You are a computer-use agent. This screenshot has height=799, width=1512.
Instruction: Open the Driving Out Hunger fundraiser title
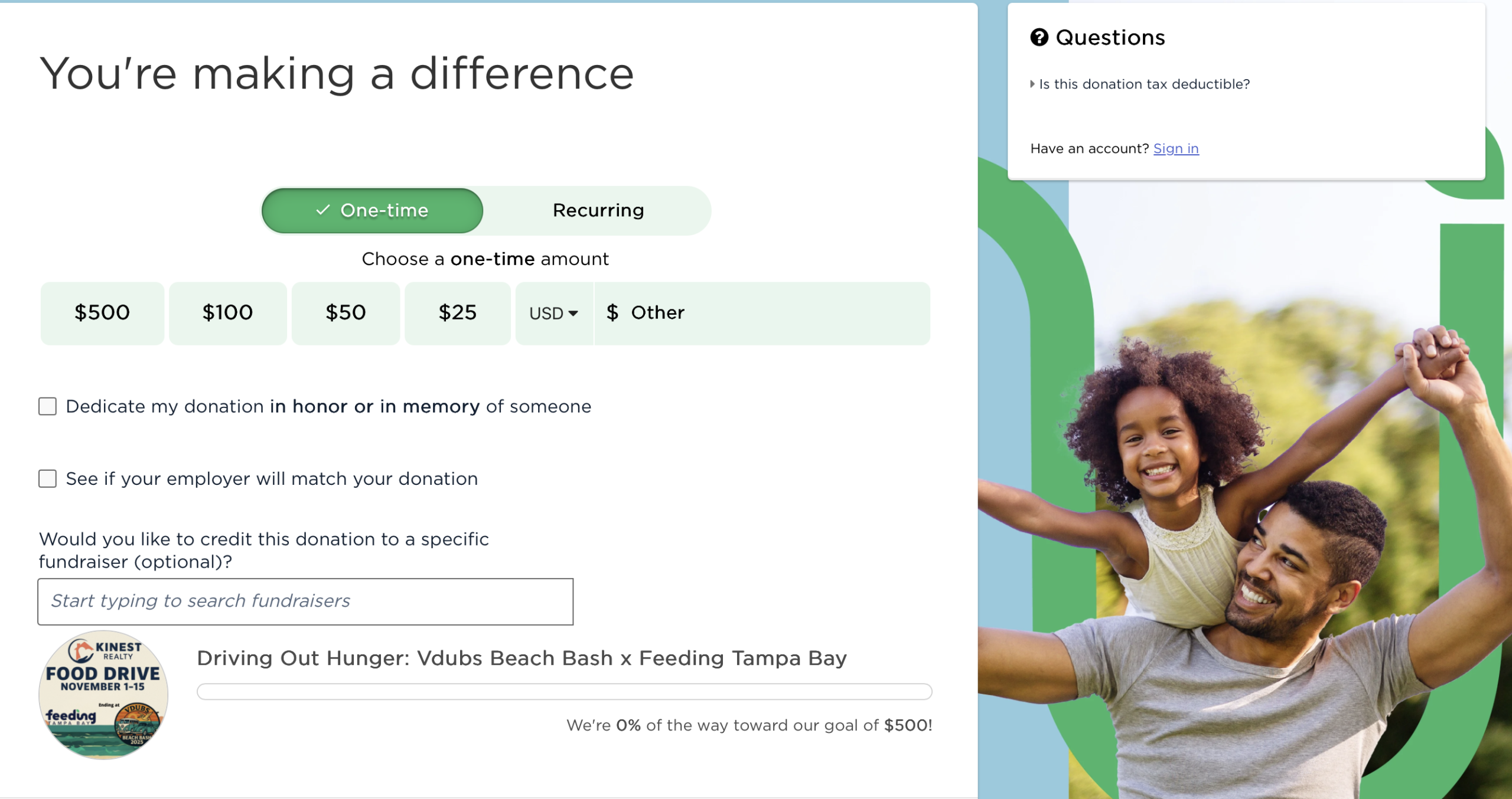522,658
